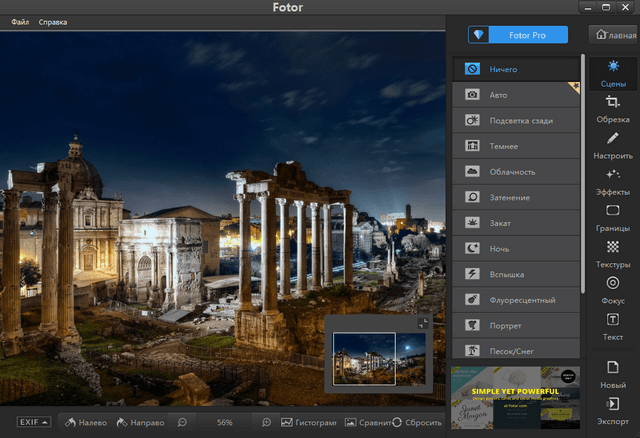The height and width of the screenshot is (438, 640).
Task: Open the Файл menu
Action: [20, 21]
